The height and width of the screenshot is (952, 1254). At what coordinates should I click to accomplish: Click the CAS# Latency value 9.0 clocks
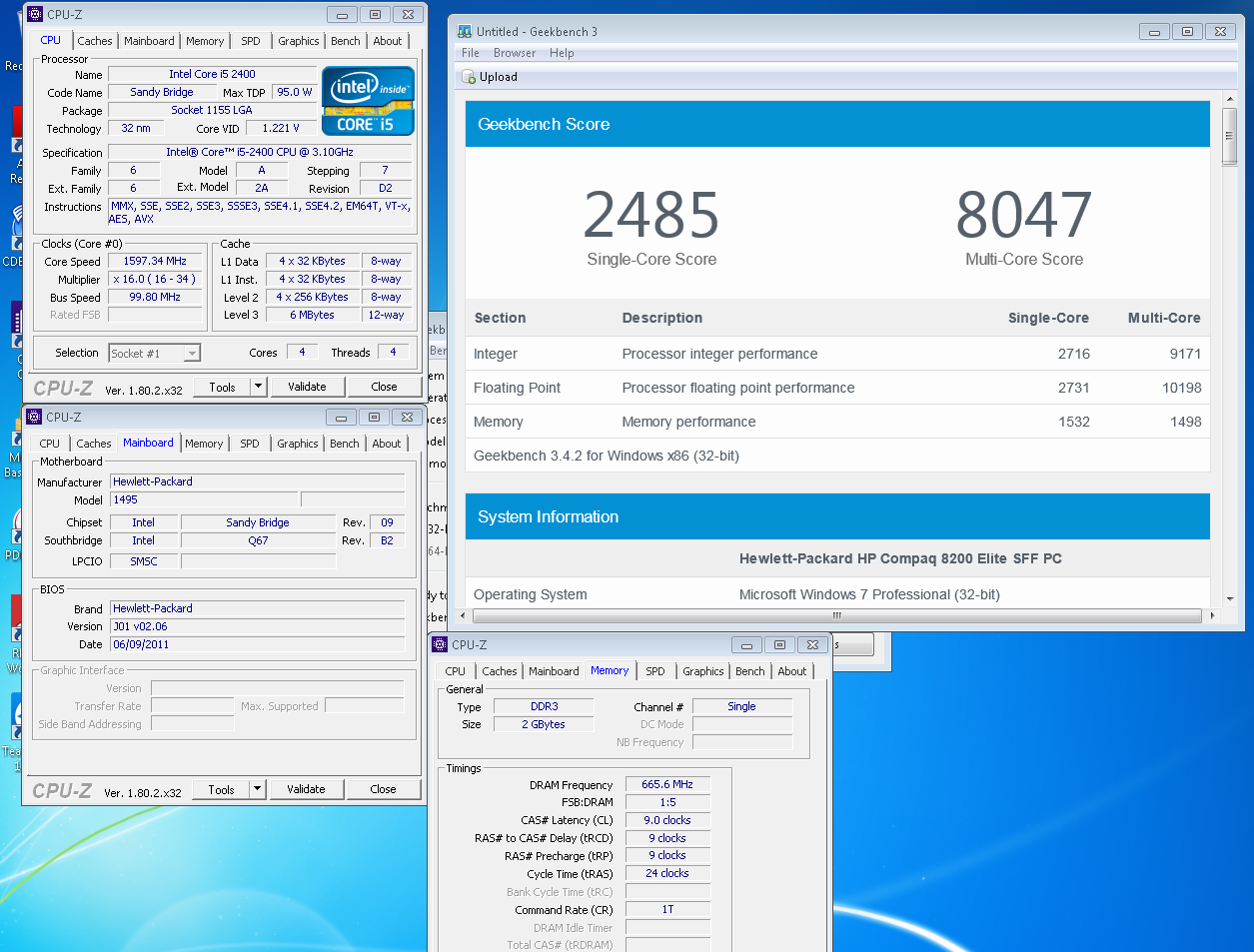(667, 820)
